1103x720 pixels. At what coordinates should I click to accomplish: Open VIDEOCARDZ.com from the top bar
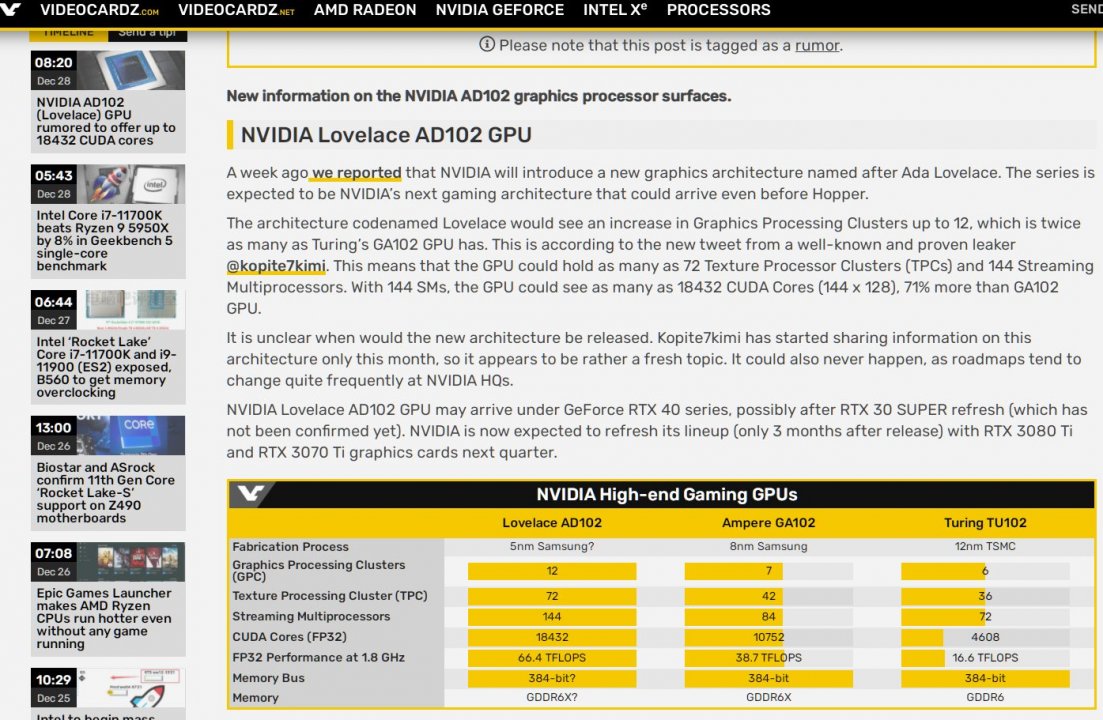pyautogui.click(x=99, y=10)
